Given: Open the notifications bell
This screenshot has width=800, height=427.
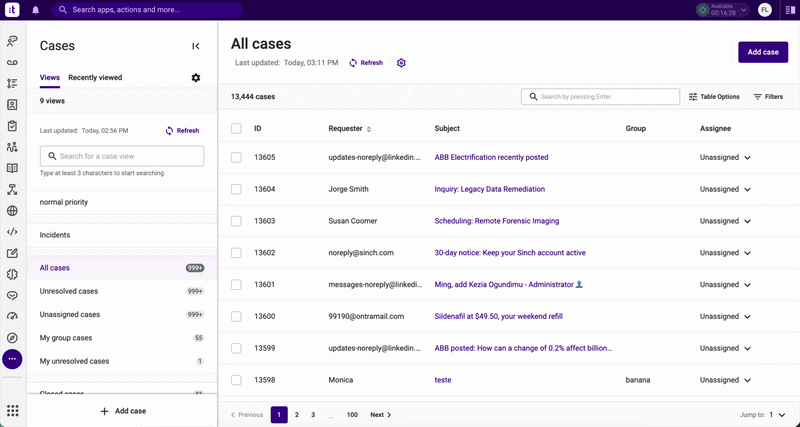Looking at the screenshot, I should click(35, 10).
